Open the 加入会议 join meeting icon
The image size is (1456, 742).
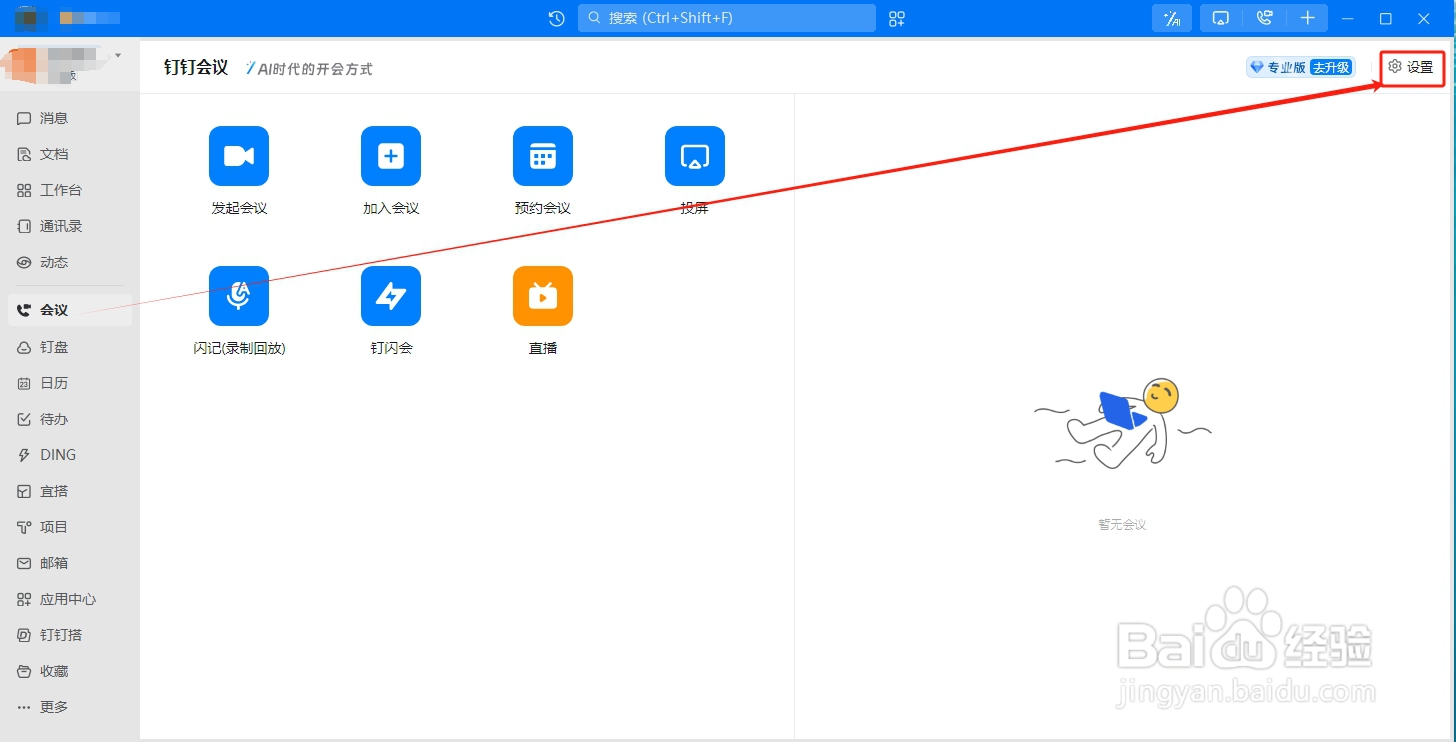[391, 156]
